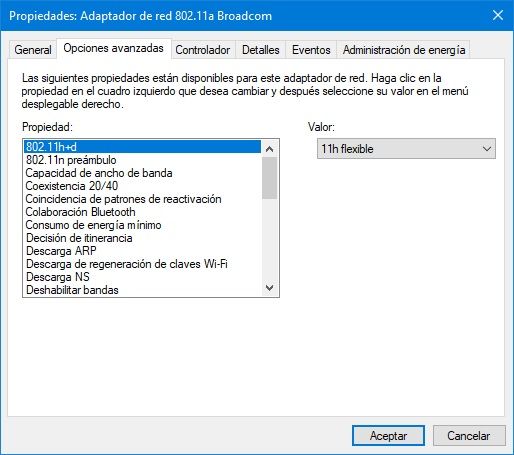Go to the Eventos tab
This screenshot has height=455, width=514.
[311, 50]
